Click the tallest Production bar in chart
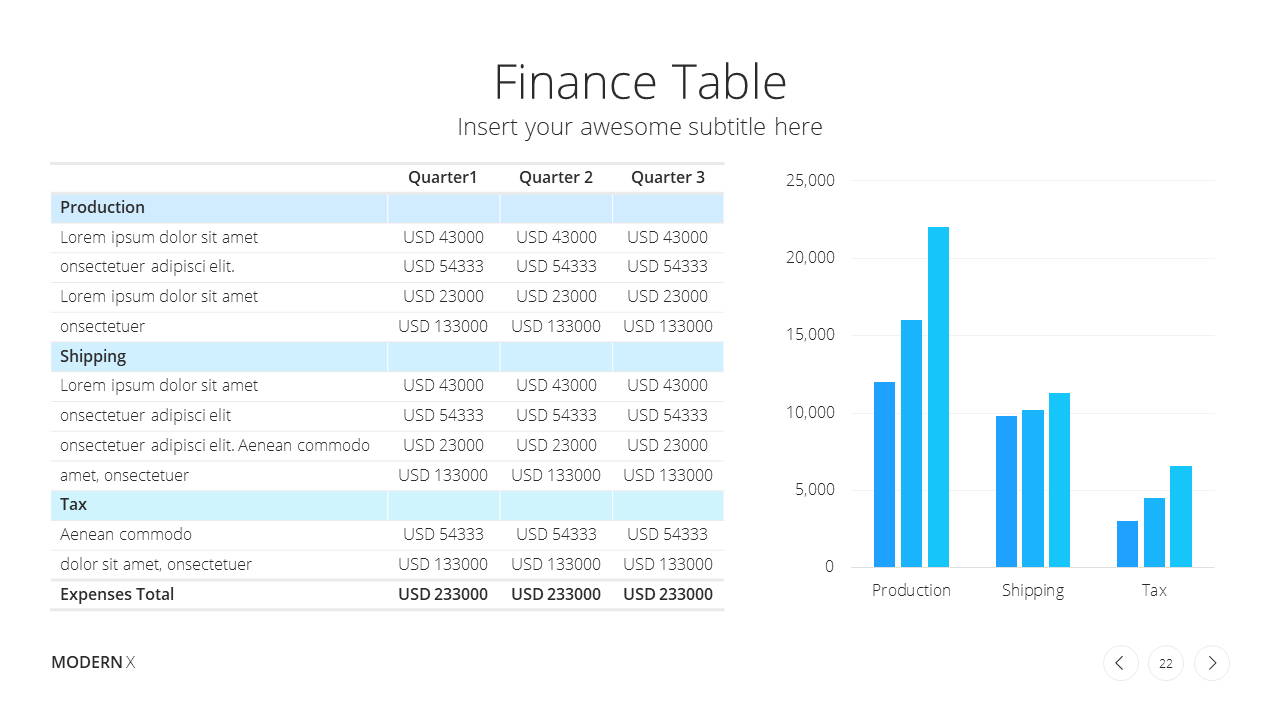Viewport: 1280px width, 720px height. click(x=938, y=397)
